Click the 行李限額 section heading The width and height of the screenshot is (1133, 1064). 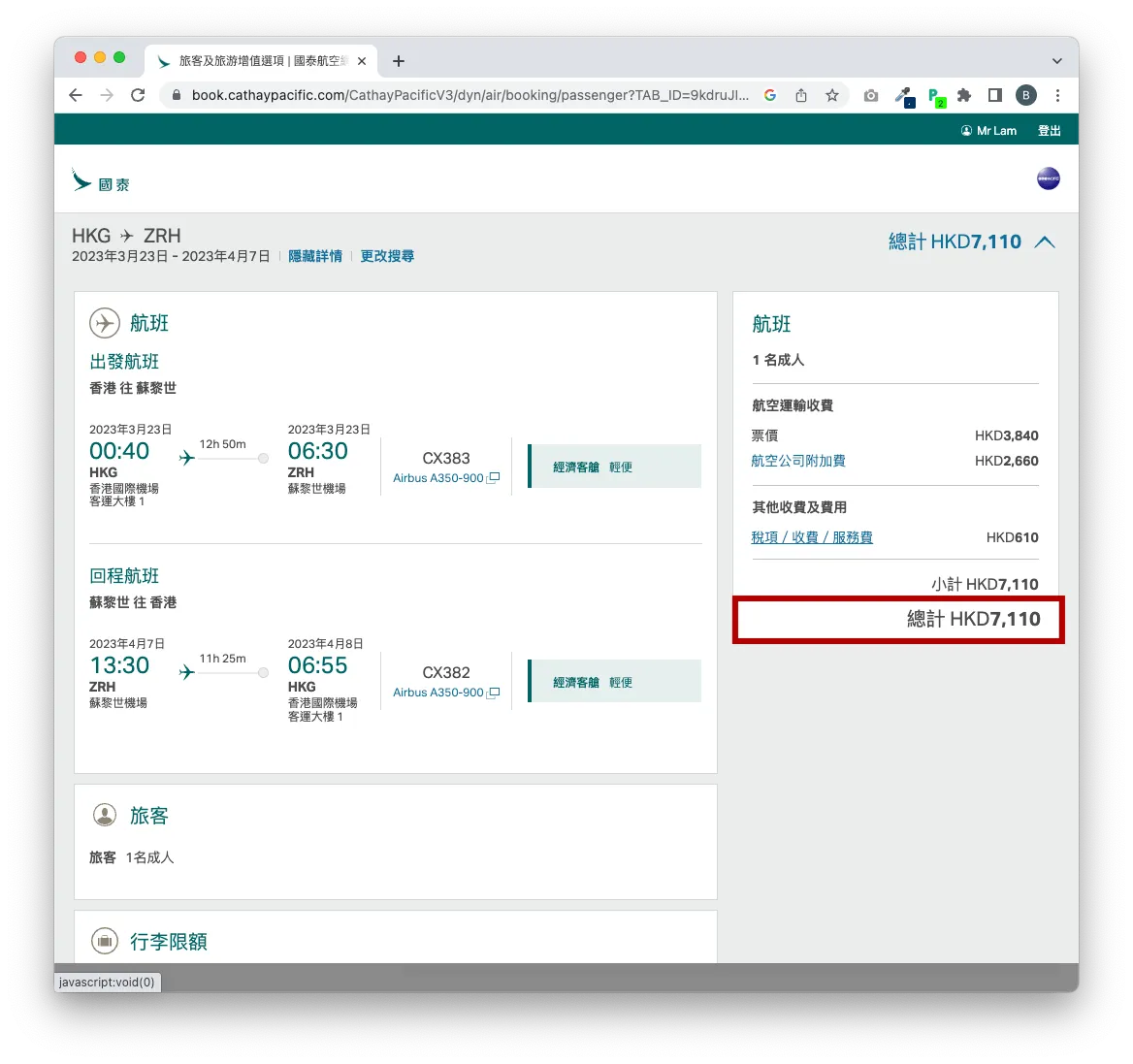click(169, 941)
